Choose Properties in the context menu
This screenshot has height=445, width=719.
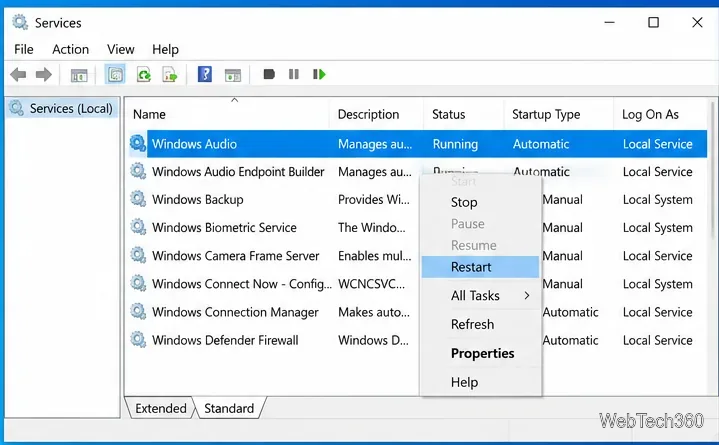[x=480, y=353]
